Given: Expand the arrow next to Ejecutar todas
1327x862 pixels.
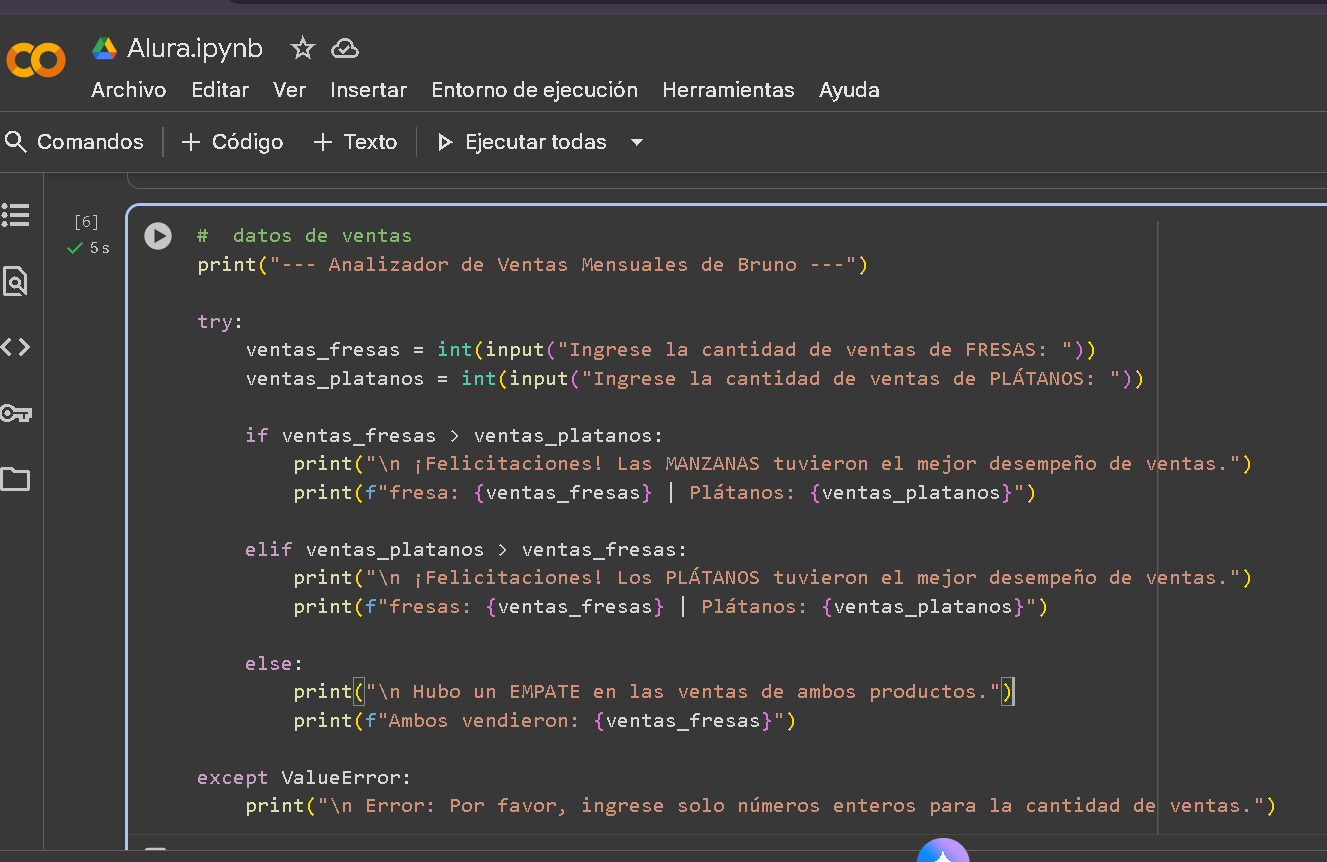Looking at the screenshot, I should (x=637, y=142).
